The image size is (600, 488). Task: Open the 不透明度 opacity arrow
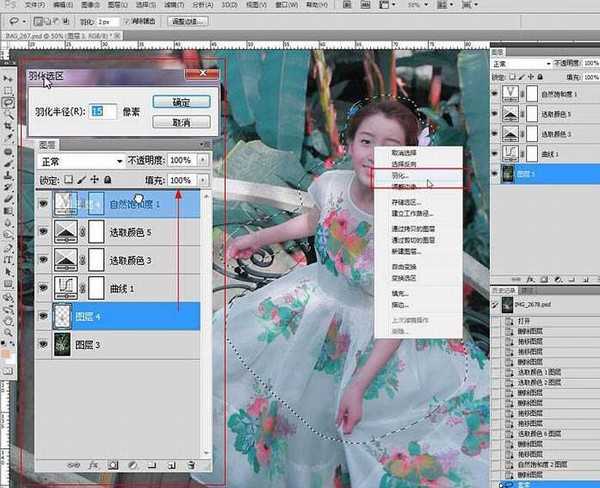pos(204,160)
